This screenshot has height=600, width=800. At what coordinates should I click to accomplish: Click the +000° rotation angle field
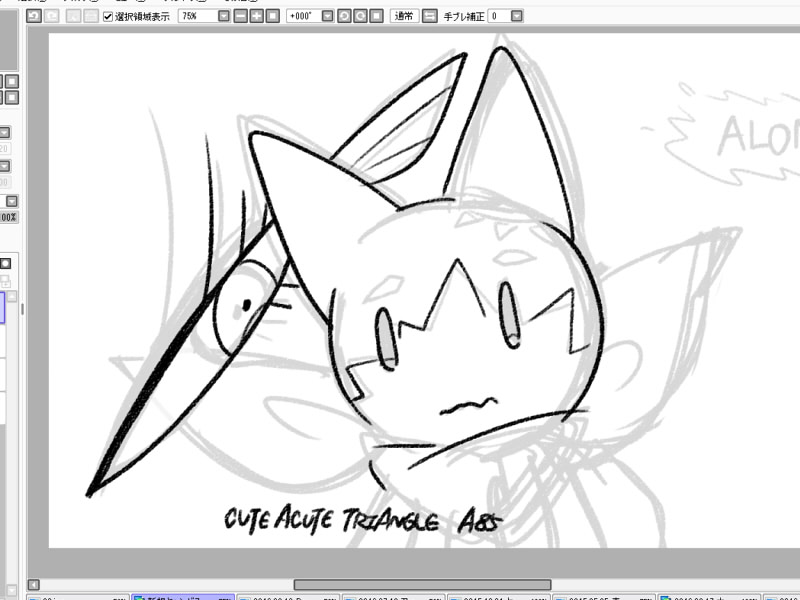pyautogui.click(x=304, y=16)
